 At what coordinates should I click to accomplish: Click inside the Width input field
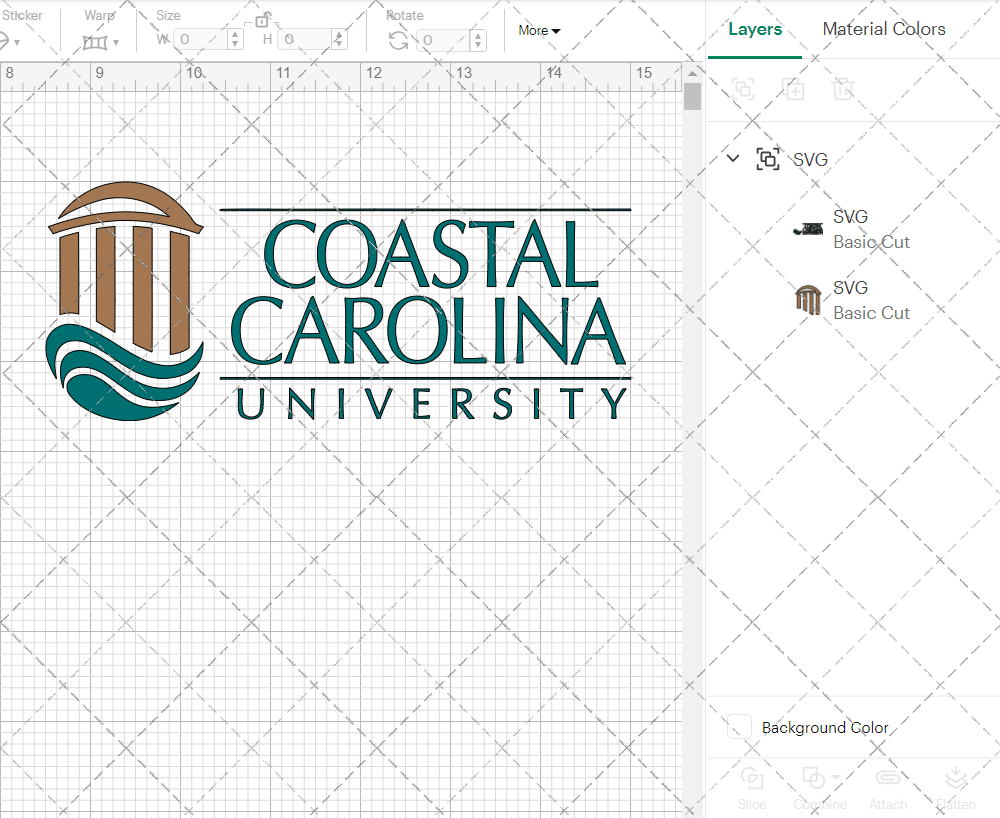tap(200, 40)
